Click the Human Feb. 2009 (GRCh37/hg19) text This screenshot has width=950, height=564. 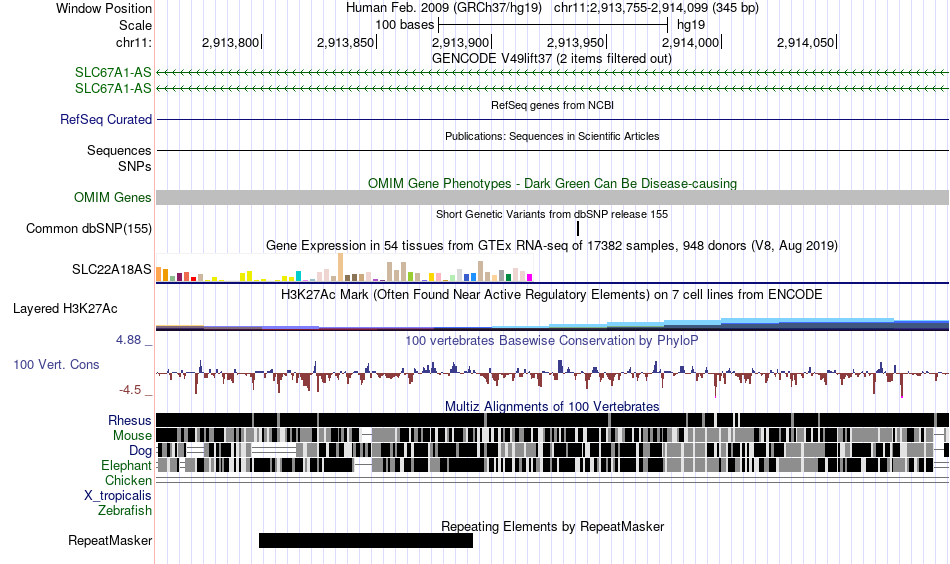446,8
